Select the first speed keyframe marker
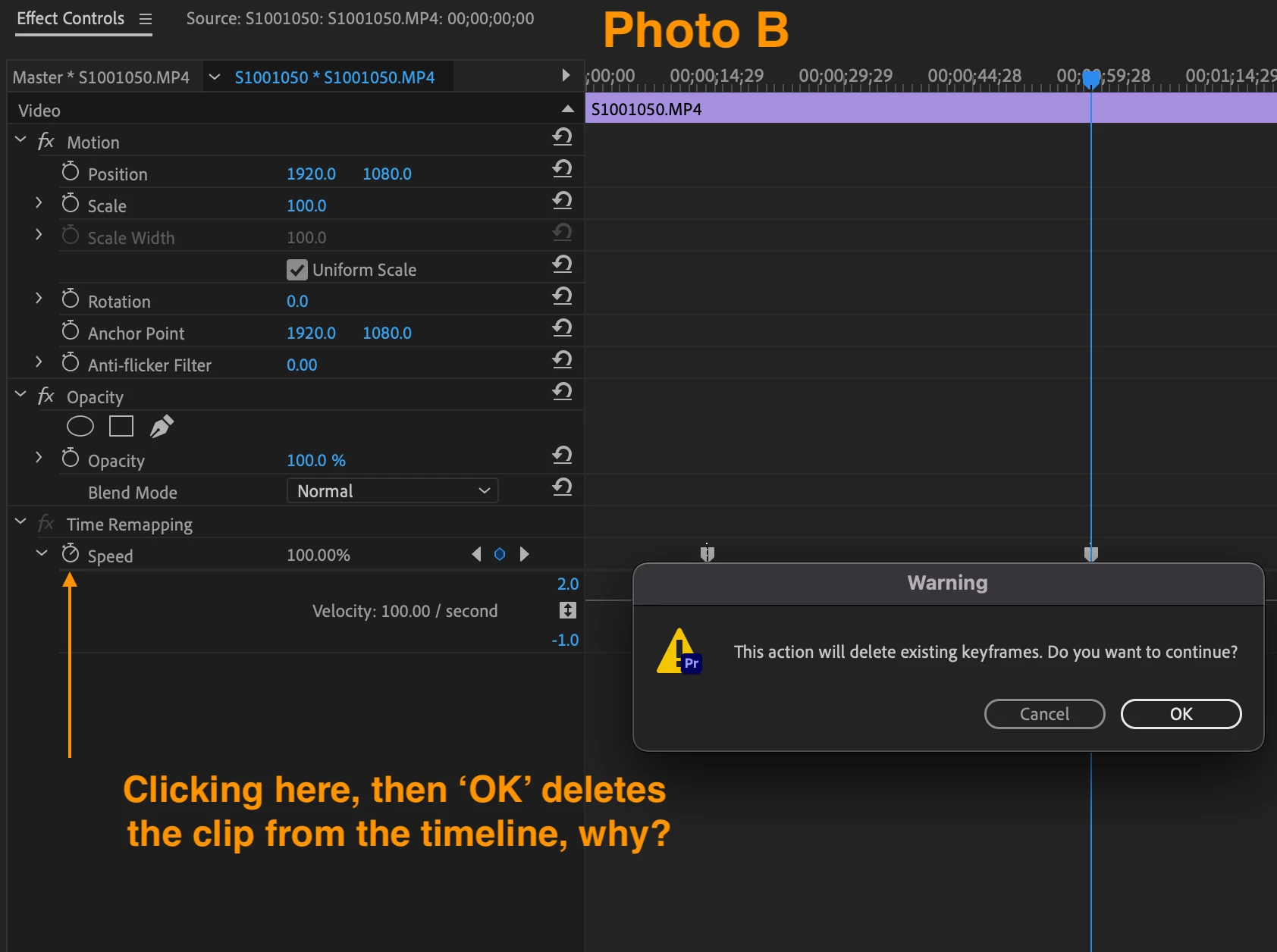Image resolution: width=1277 pixels, height=952 pixels. [708, 554]
